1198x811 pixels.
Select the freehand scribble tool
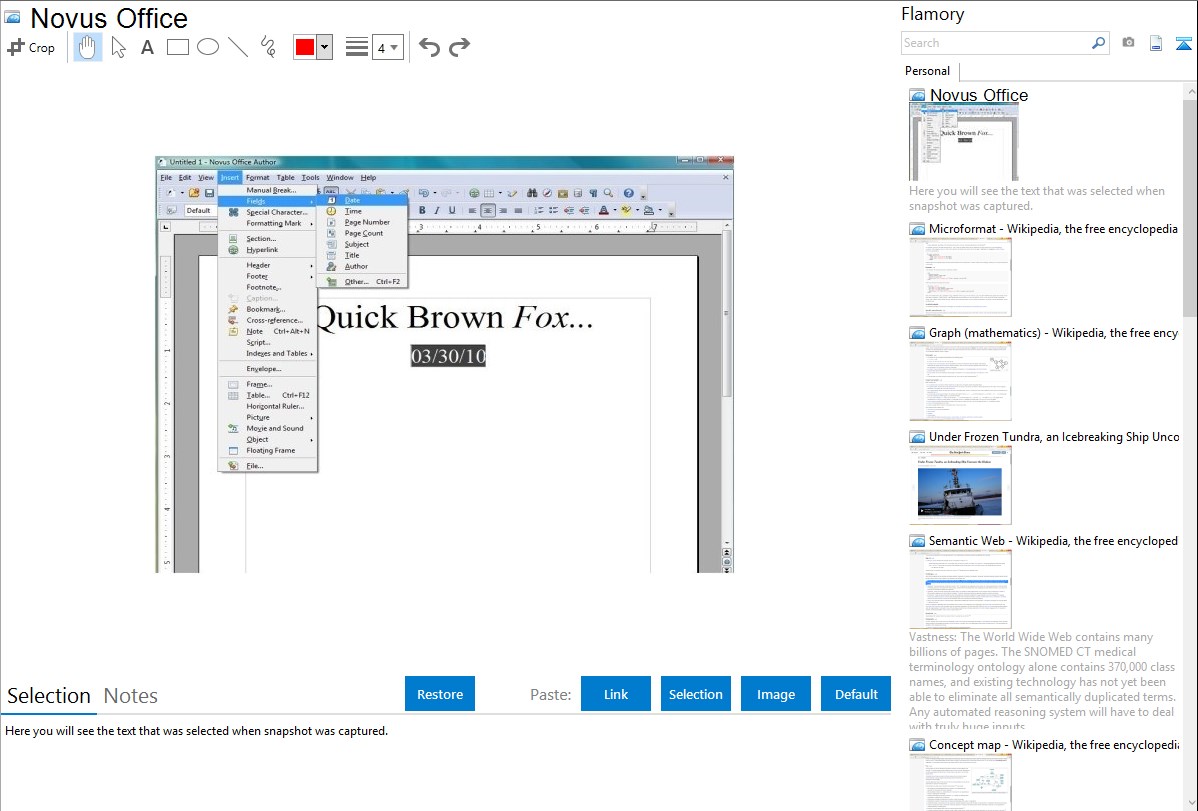coord(268,47)
